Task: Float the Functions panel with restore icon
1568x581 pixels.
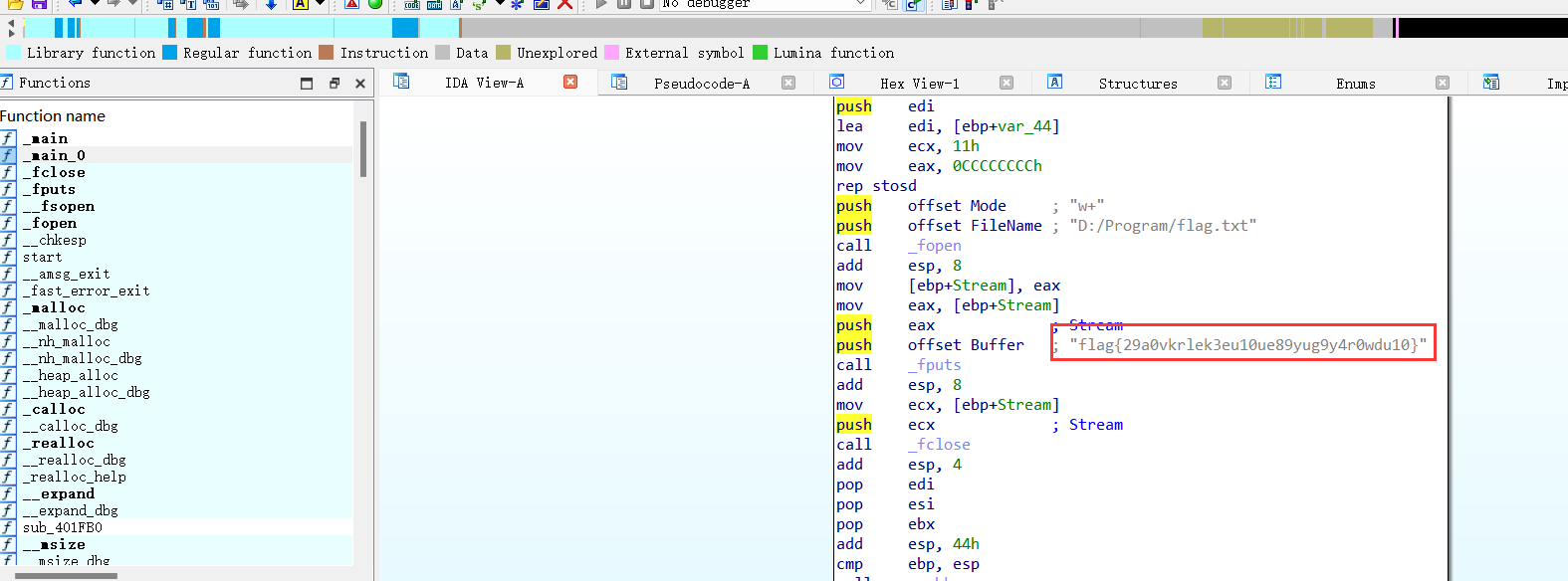Action: click(335, 84)
